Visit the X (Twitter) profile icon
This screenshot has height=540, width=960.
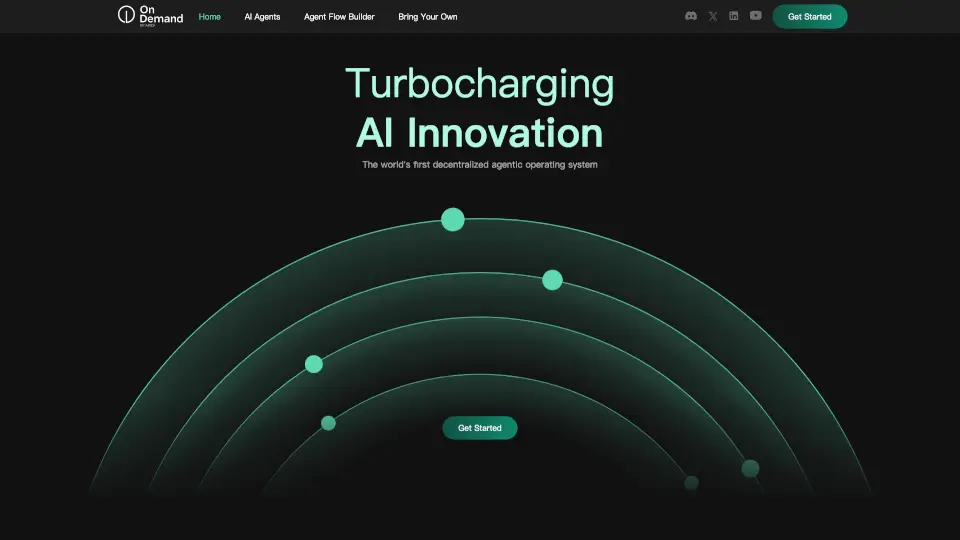point(713,16)
